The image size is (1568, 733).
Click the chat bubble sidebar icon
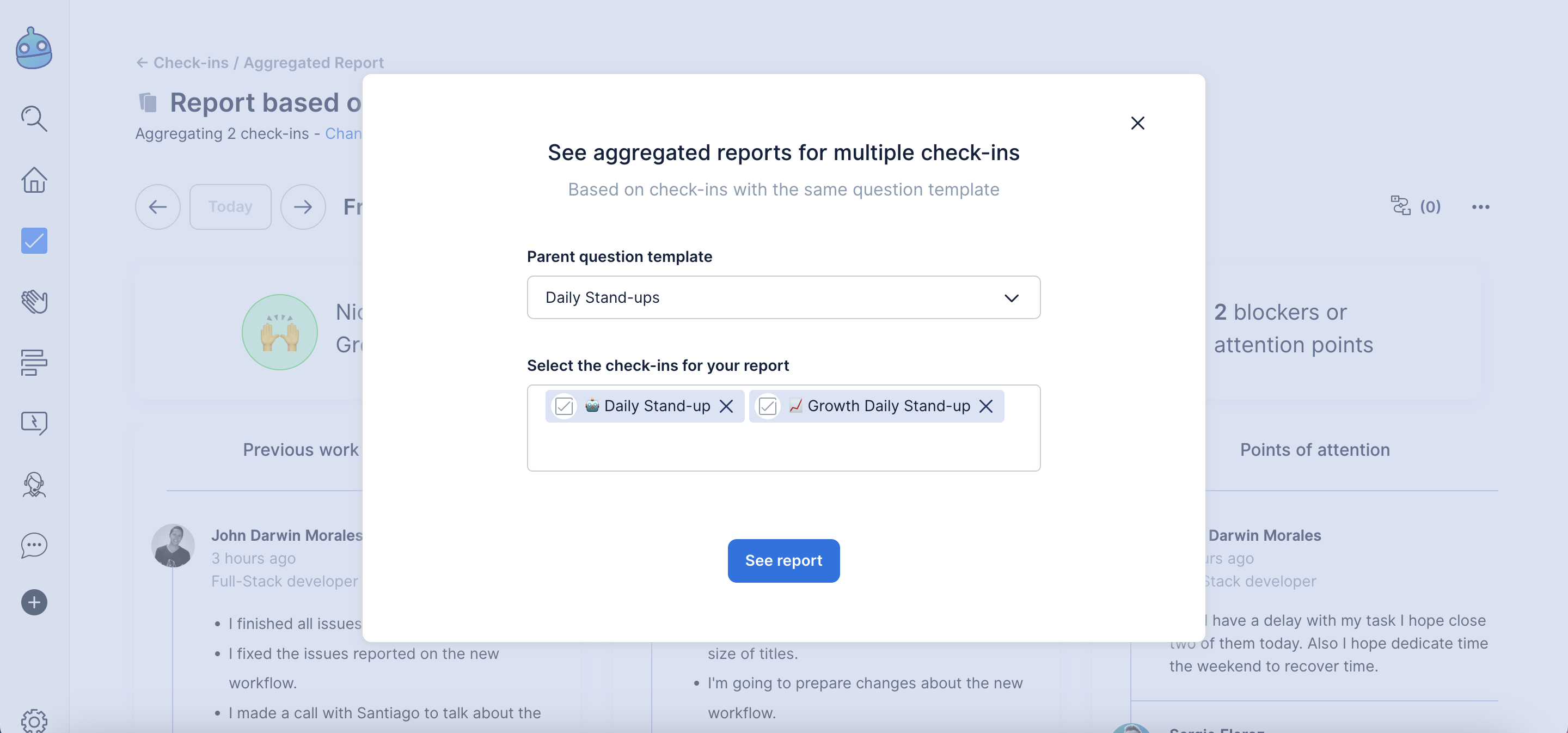click(x=34, y=545)
